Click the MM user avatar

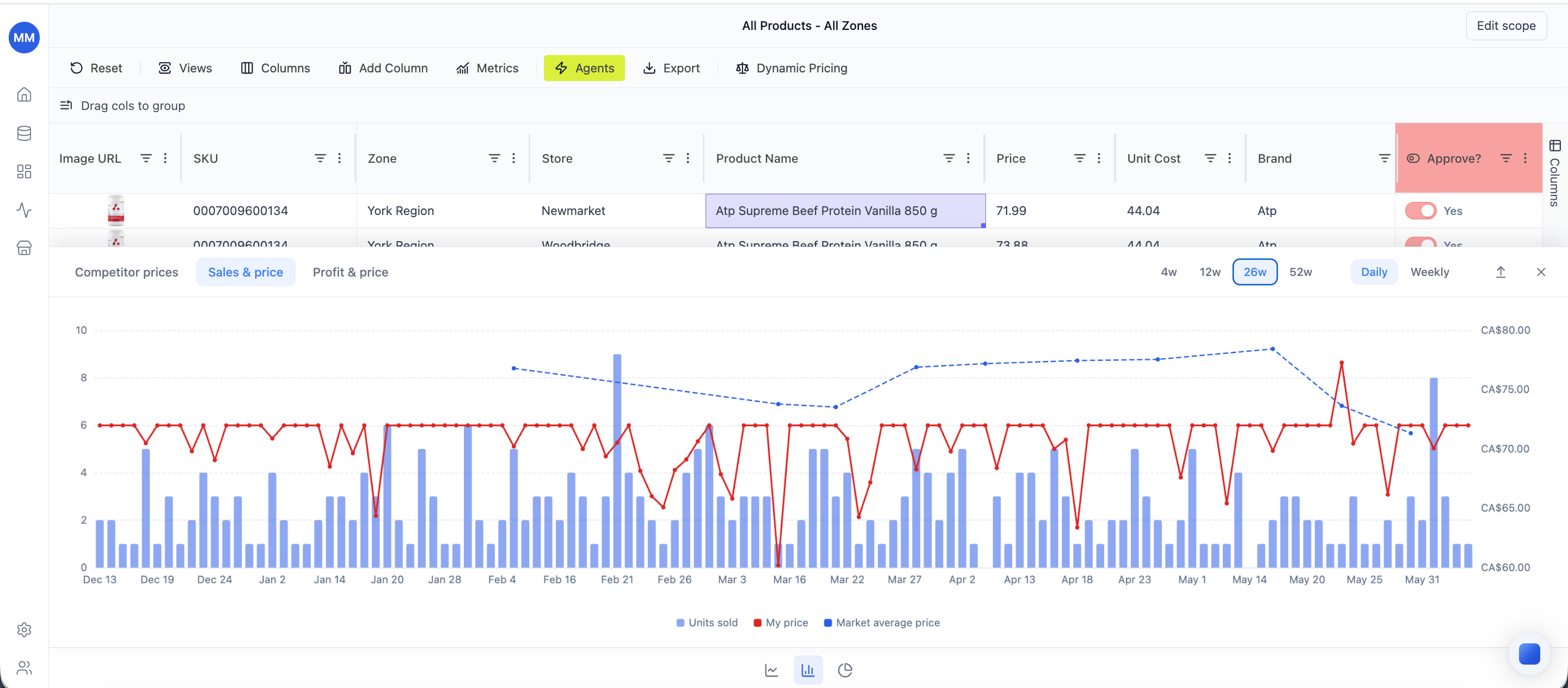pos(24,38)
